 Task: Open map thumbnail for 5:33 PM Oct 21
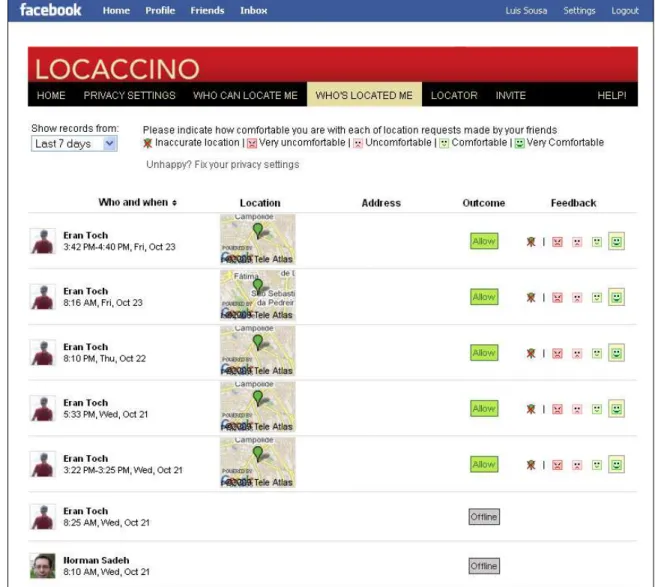pyautogui.click(x=258, y=407)
